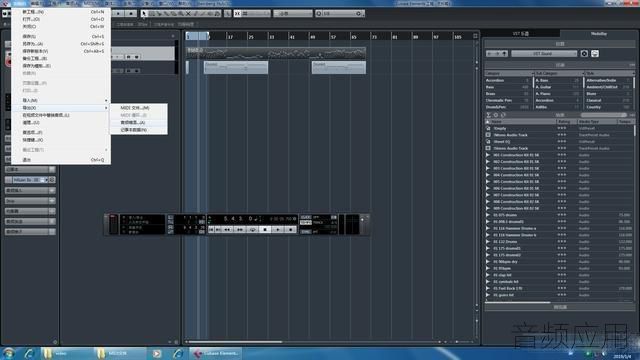Open the Style filter column dropdown

[x=609, y=73]
